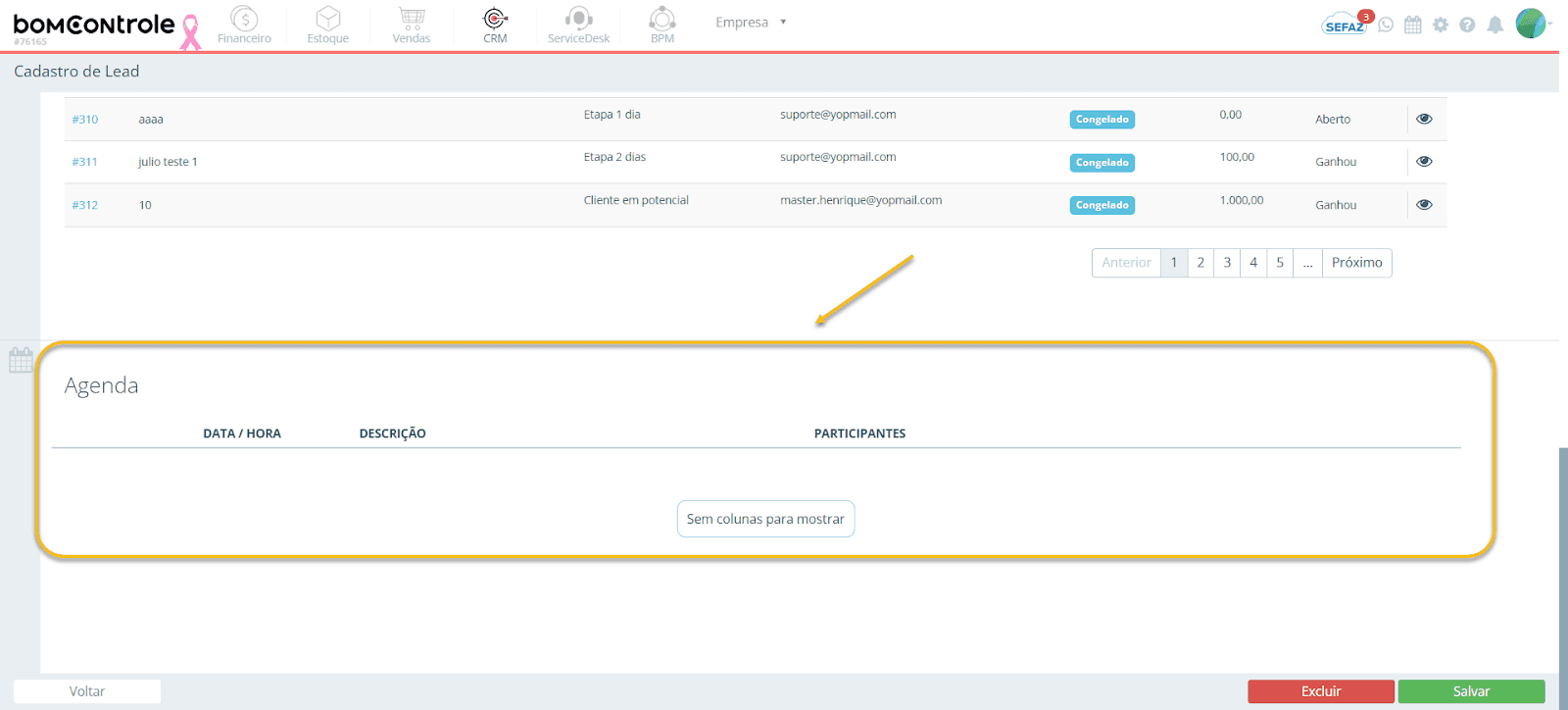Go to pagination page 5
Image resolution: width=1568 pixels, height=710 pixels.
point(1280,263)
